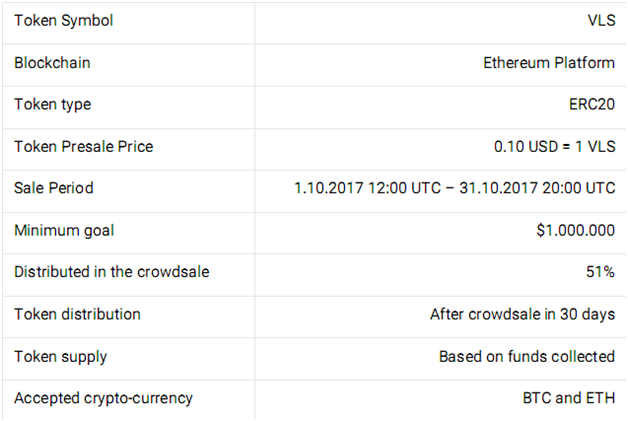Select the ERC20 value cell

tap(591, 104)
